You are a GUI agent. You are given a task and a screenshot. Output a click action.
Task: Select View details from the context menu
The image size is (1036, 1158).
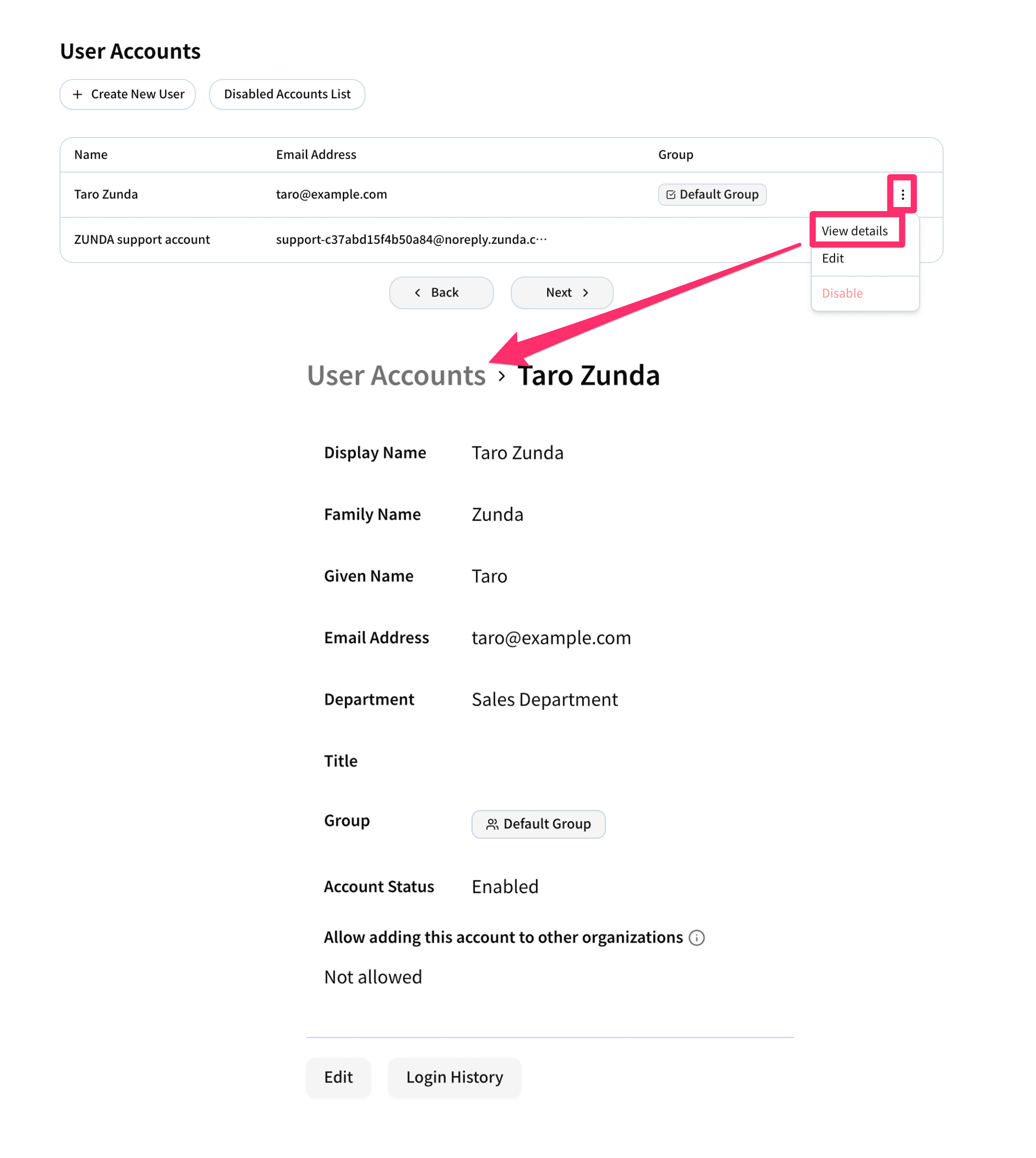coord(855,230)
